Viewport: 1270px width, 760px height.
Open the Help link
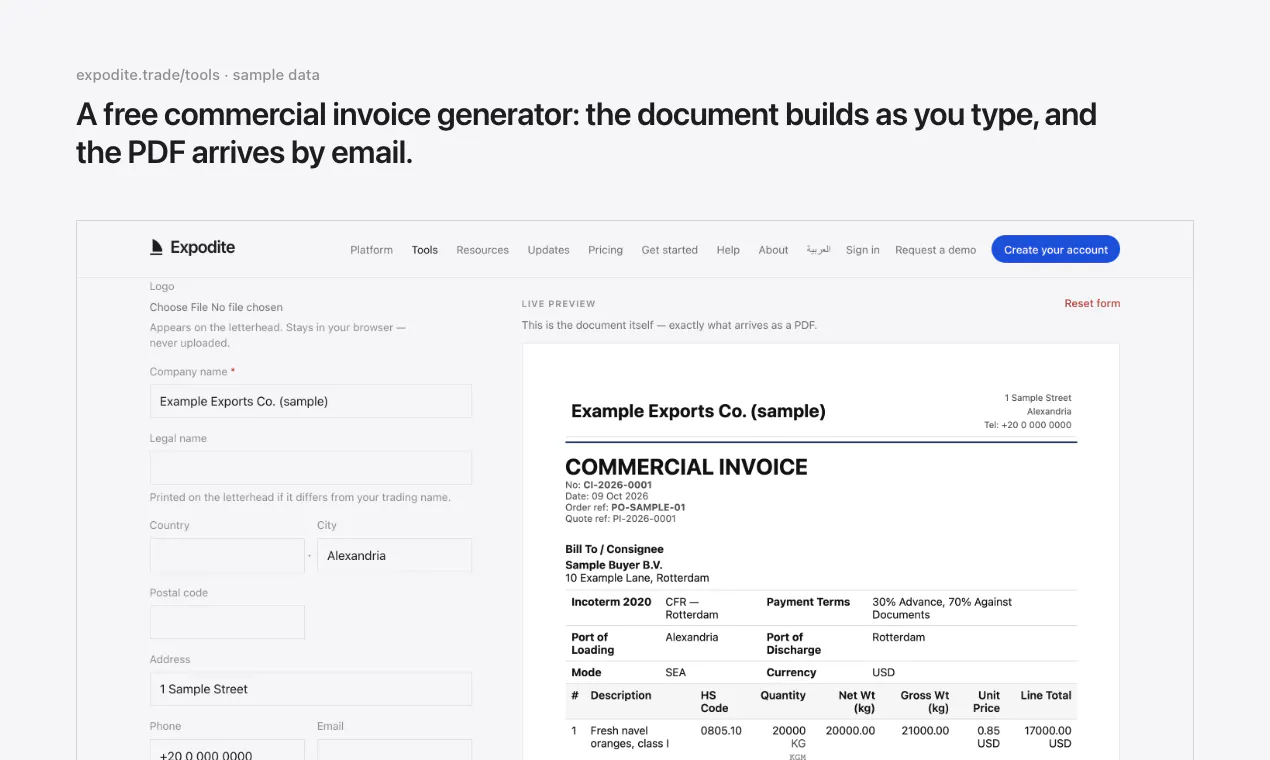[728, 250]
